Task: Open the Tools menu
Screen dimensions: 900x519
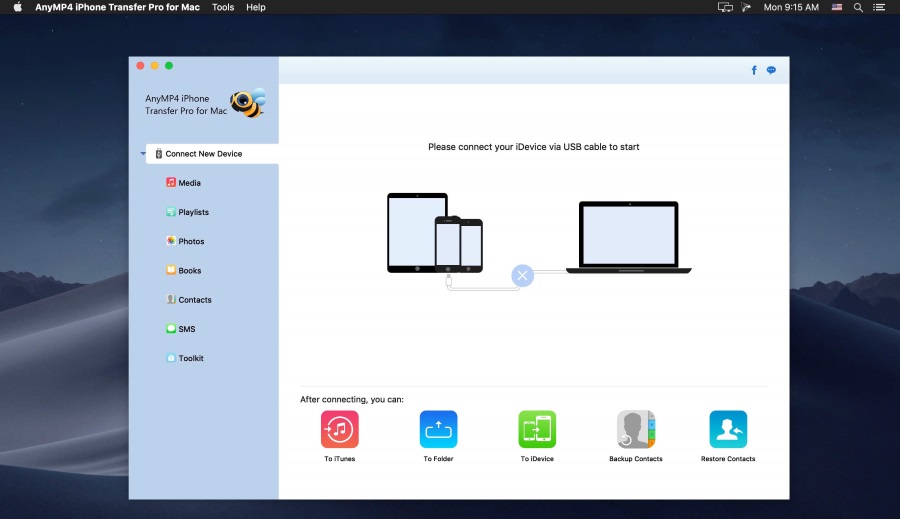Action: tap(223, 7)
